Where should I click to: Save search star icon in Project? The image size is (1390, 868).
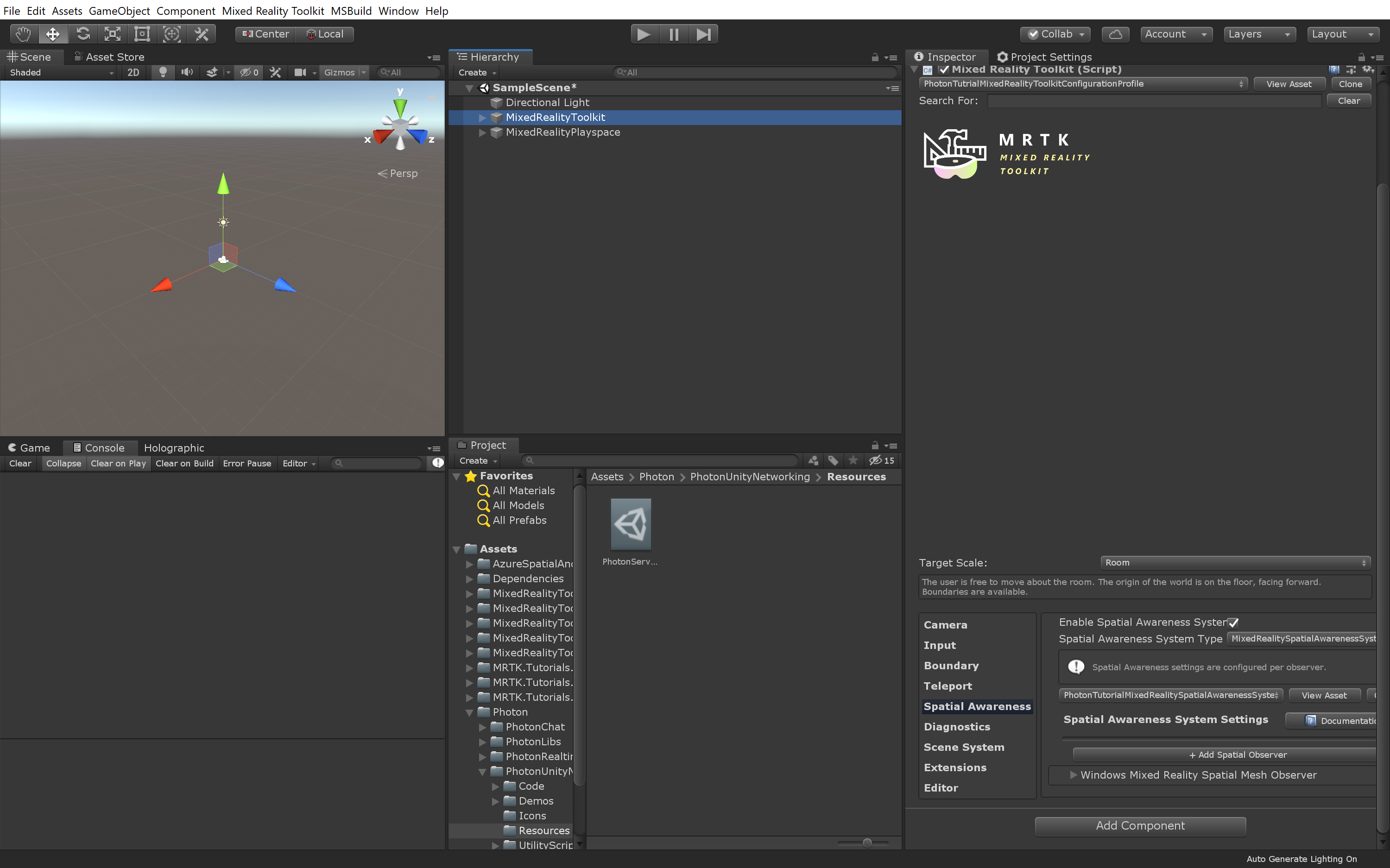pyautogui.click(x=853, y=460)
